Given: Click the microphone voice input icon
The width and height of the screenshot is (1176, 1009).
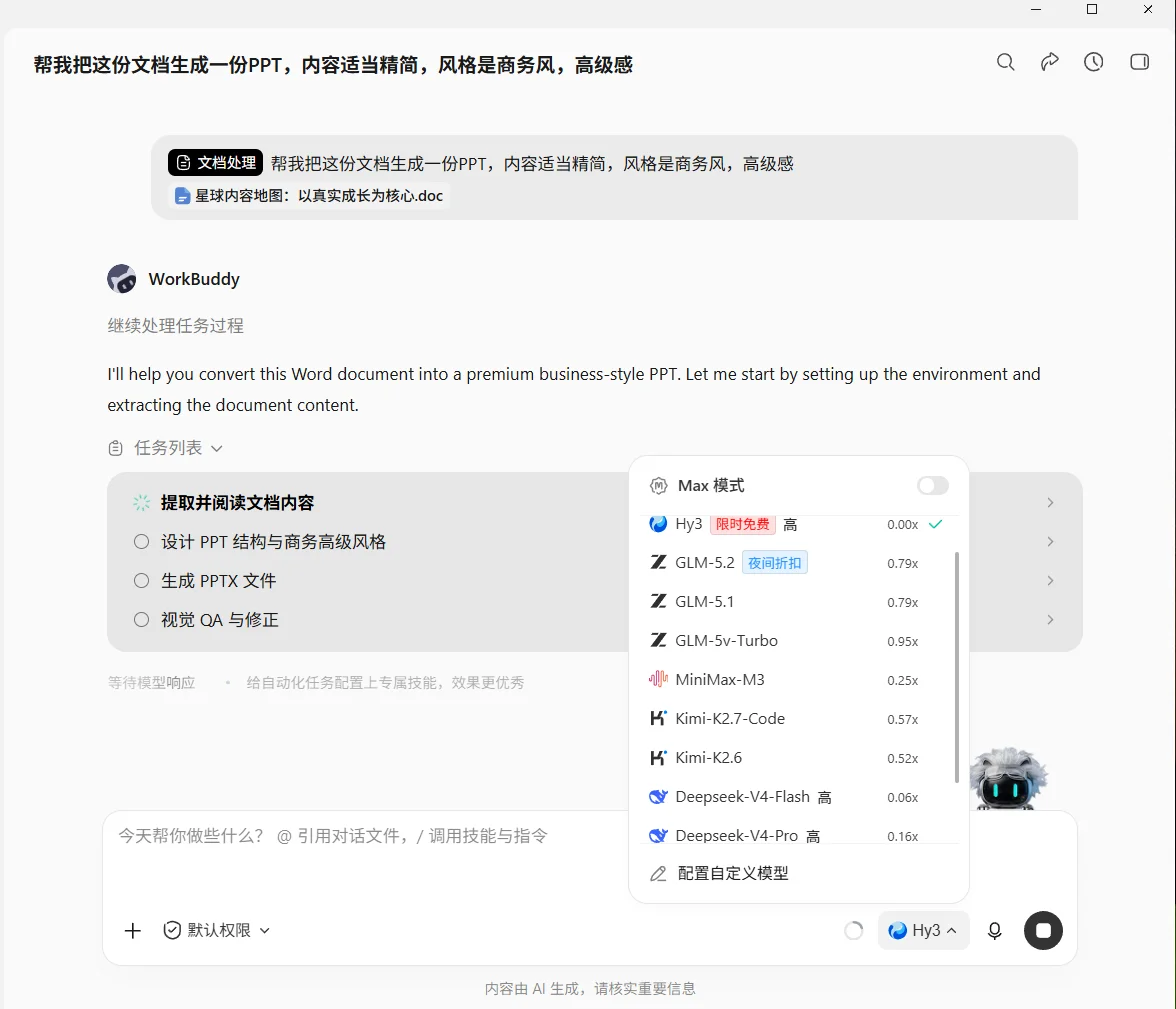Looking at the screenshot, I should [x=994, y=930].
